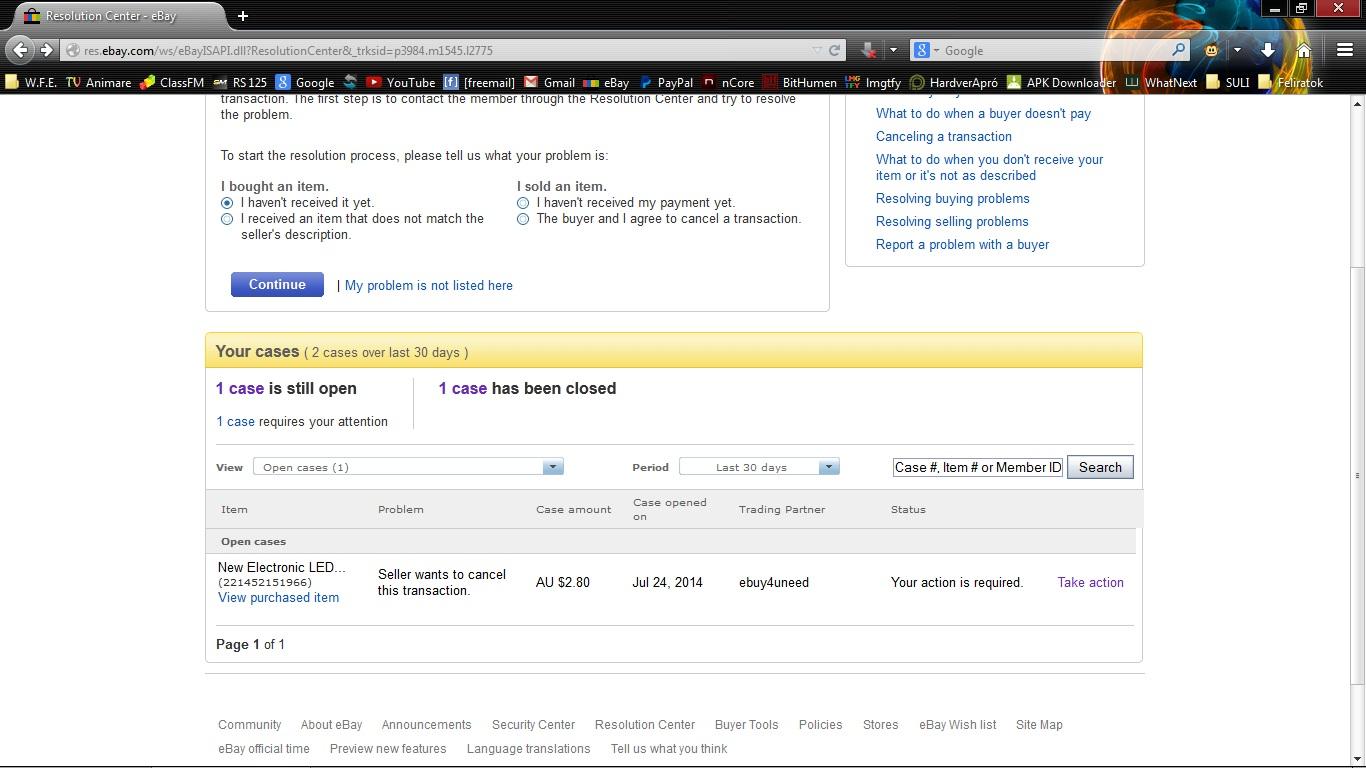
Task: Open the W.F.E. bookmark folder
Action: 30,82
